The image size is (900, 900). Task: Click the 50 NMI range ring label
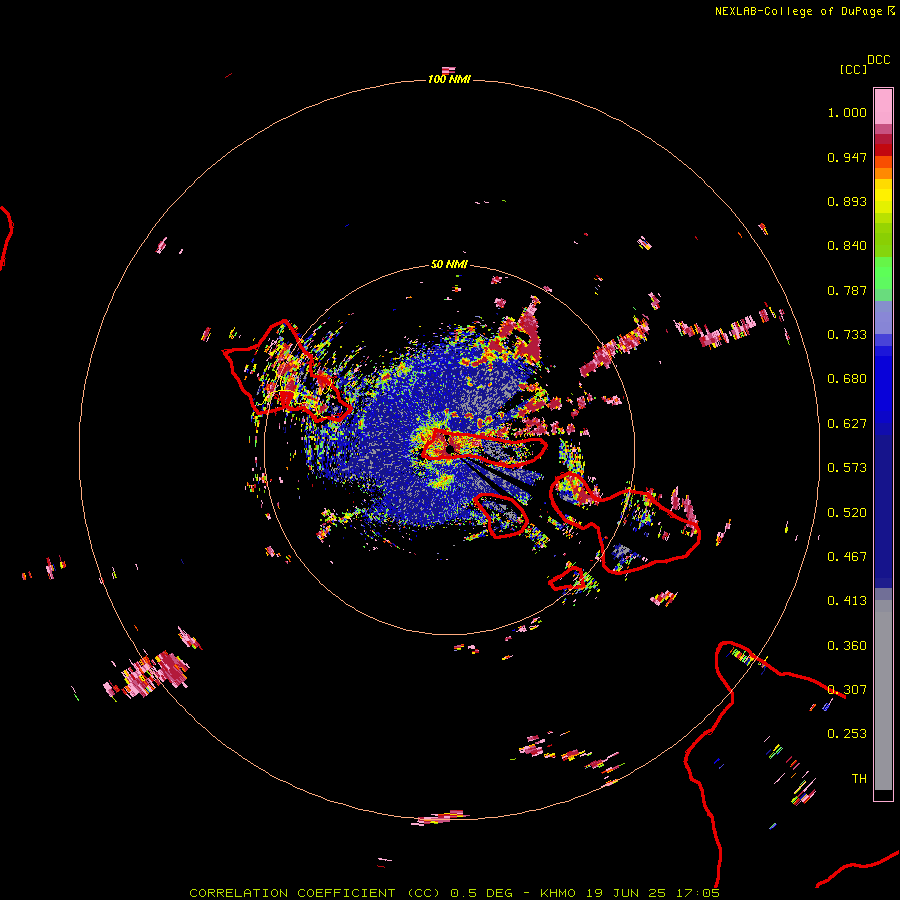[449, 264]
